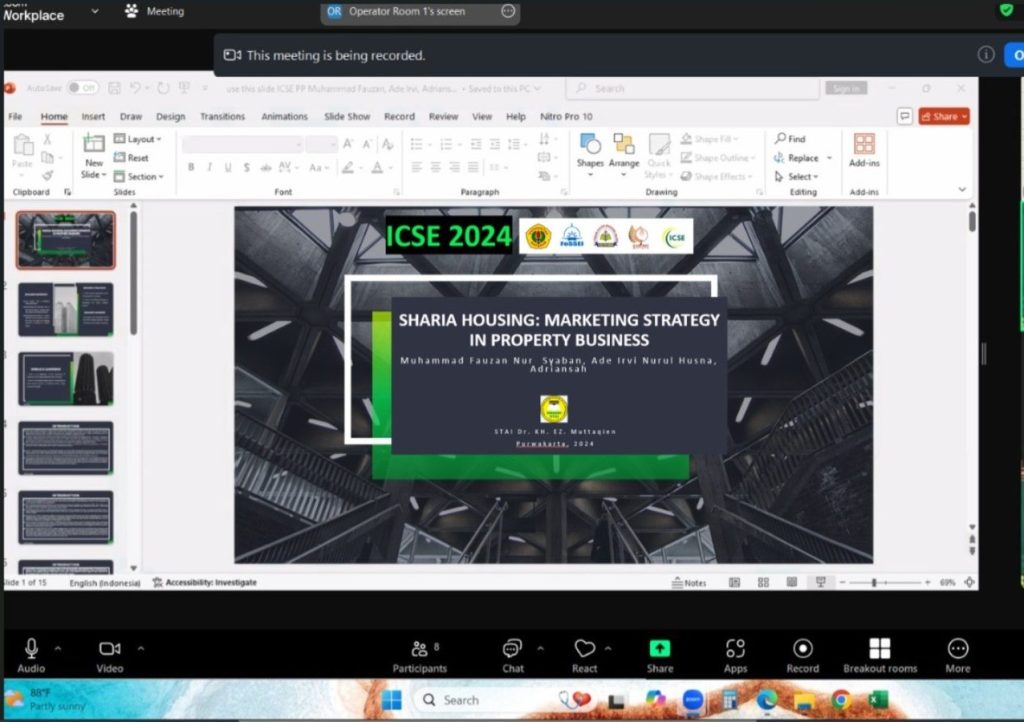
Task: Open Breakout rooms
Action: 879,650
